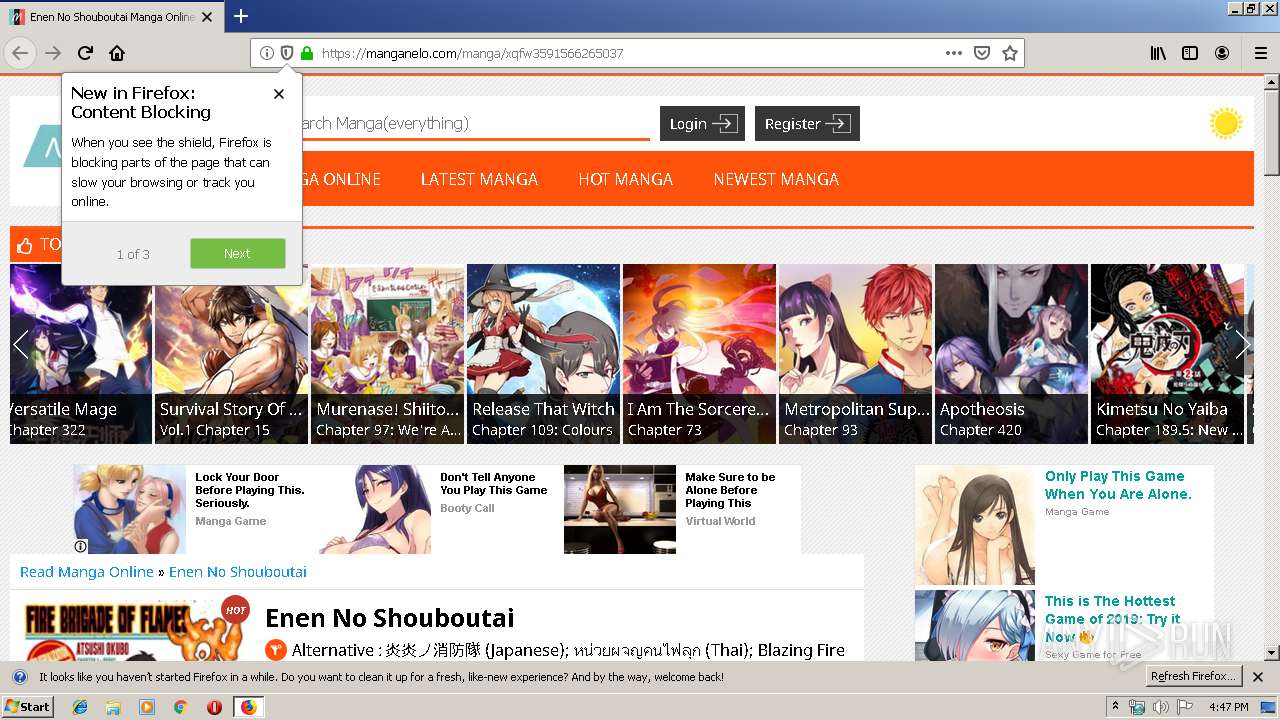Image resolution: width=1280 pixels, height=720 pixels.
Task: Click the address bar URL
Action: tap(472, 53)
